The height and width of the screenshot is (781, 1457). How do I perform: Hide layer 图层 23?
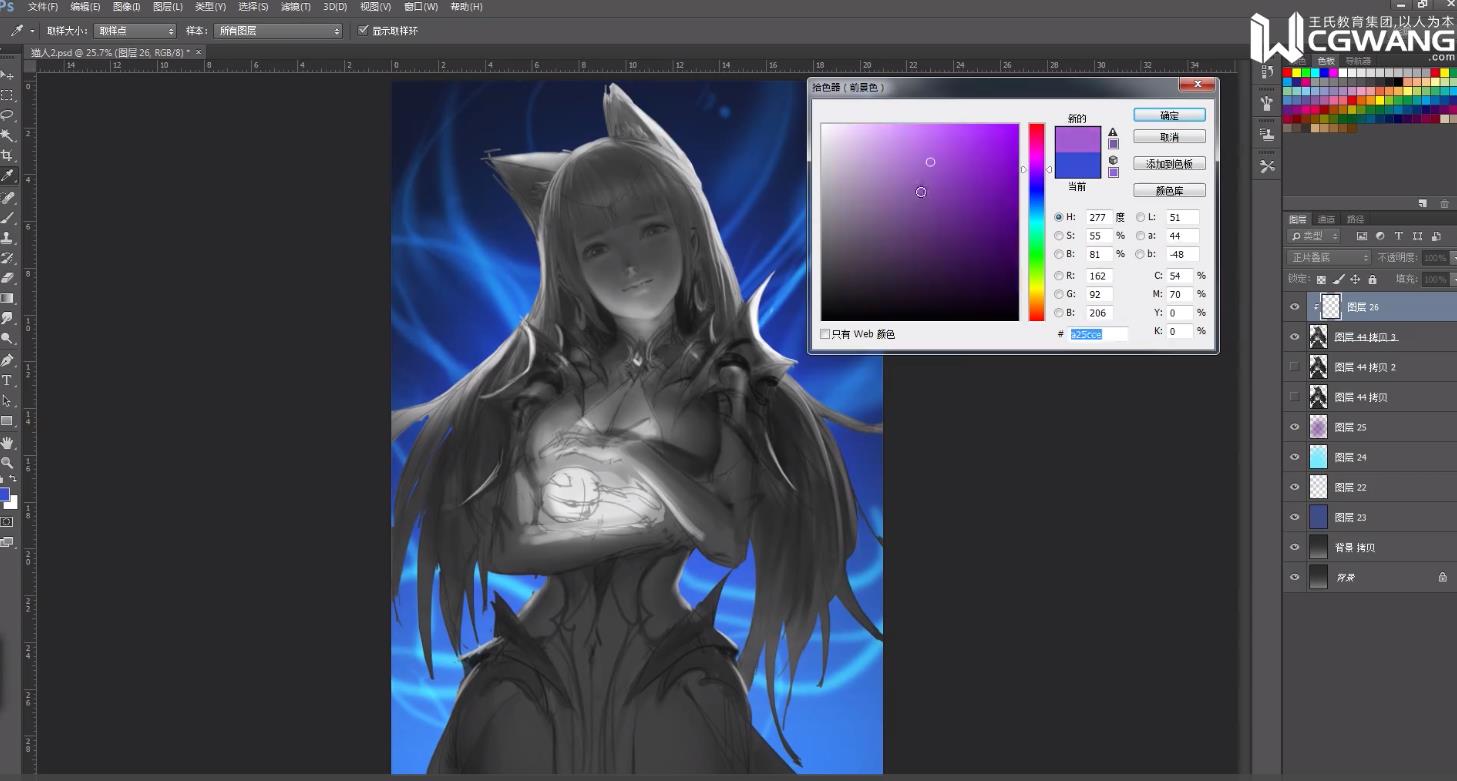(1295, 517)
